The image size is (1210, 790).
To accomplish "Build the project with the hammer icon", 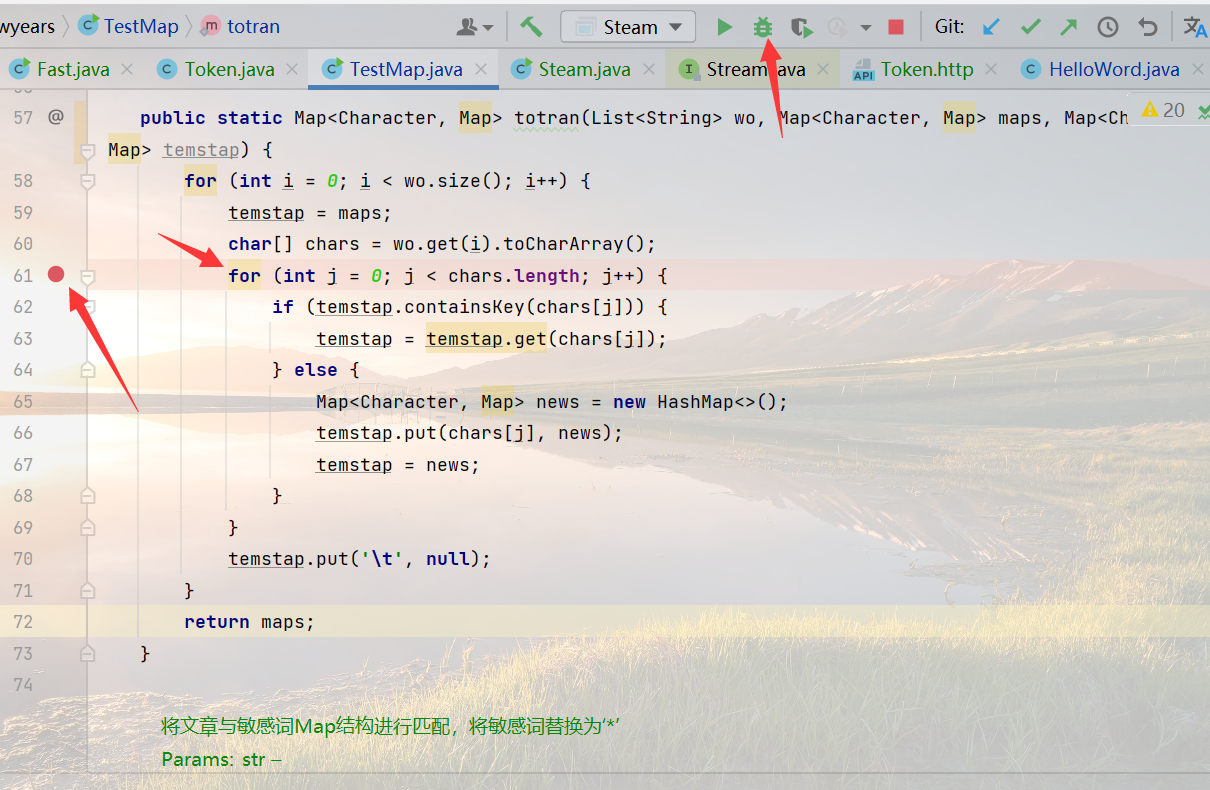I will click(531, 26).
